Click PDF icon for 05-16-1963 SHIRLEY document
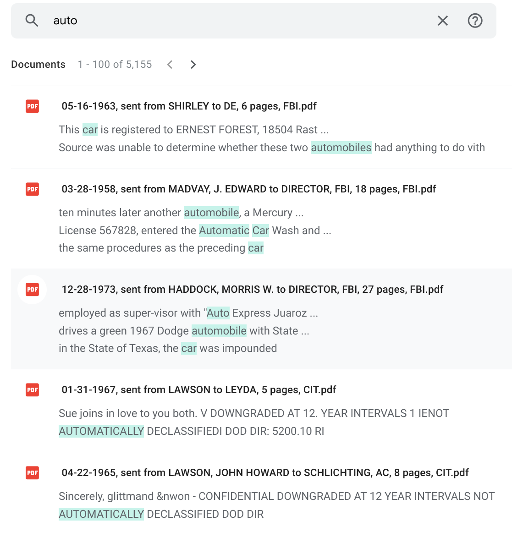 [x=32, y=106]
